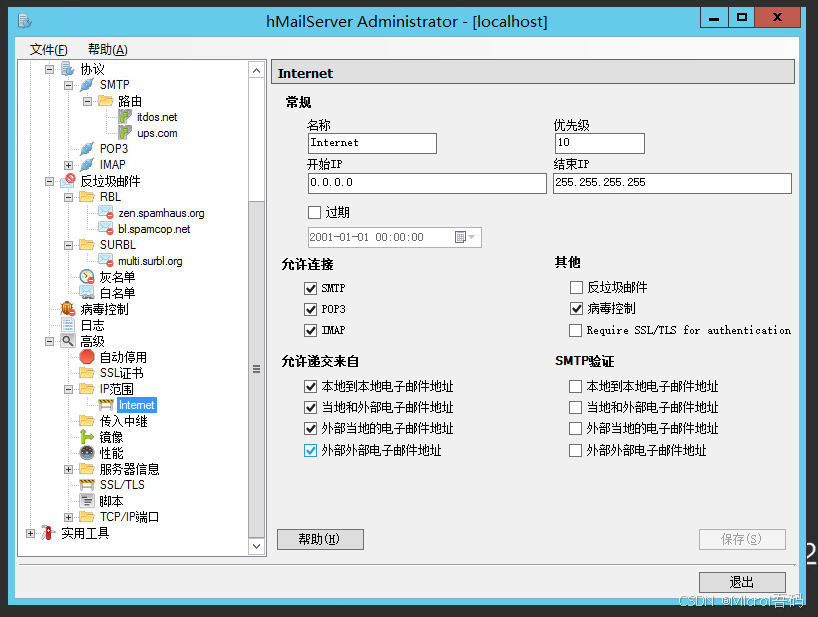Uncheck the 病毒控制 checkbox under 其他

point(576,309)
